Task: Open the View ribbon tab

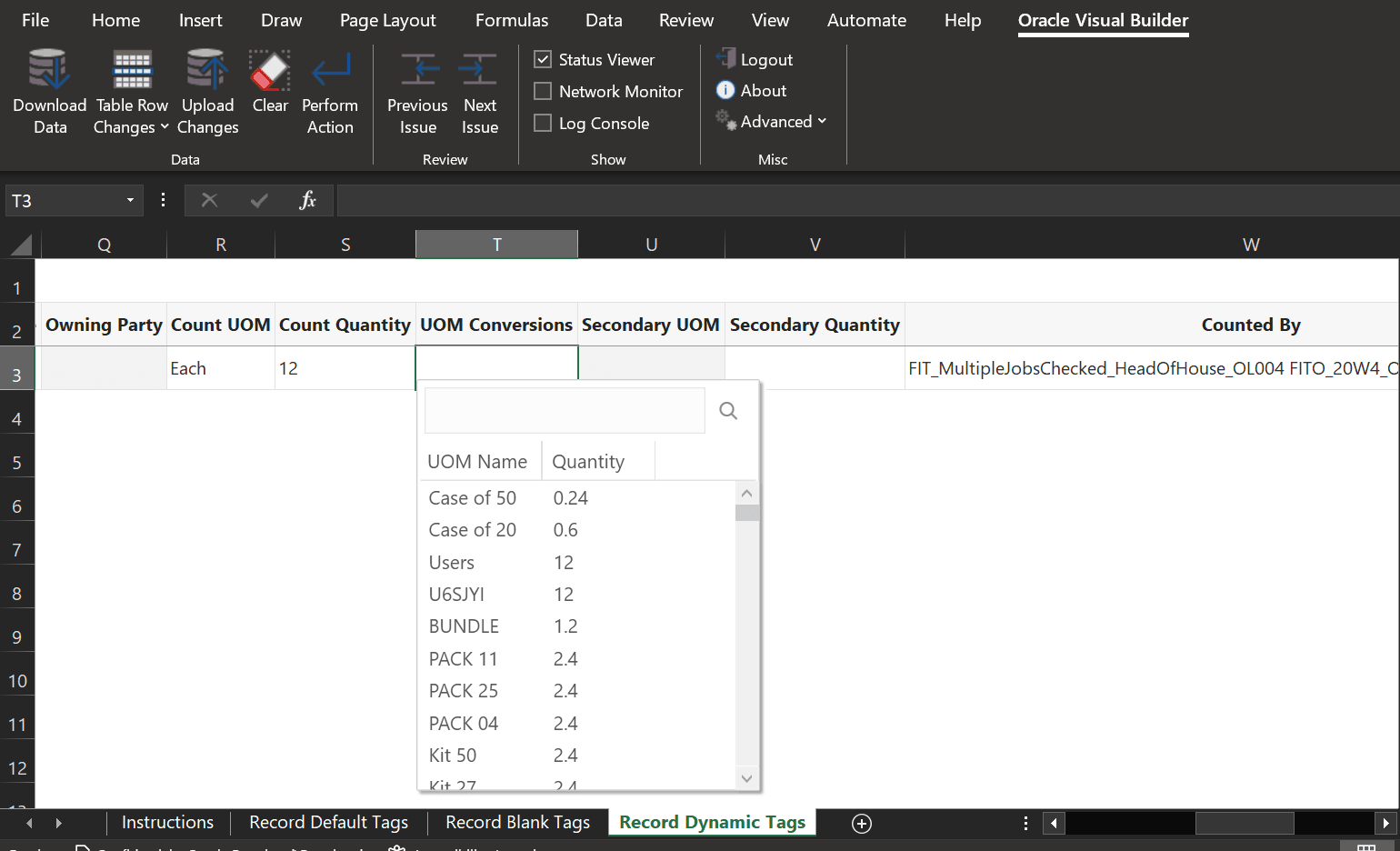Action: click(770, 20)
